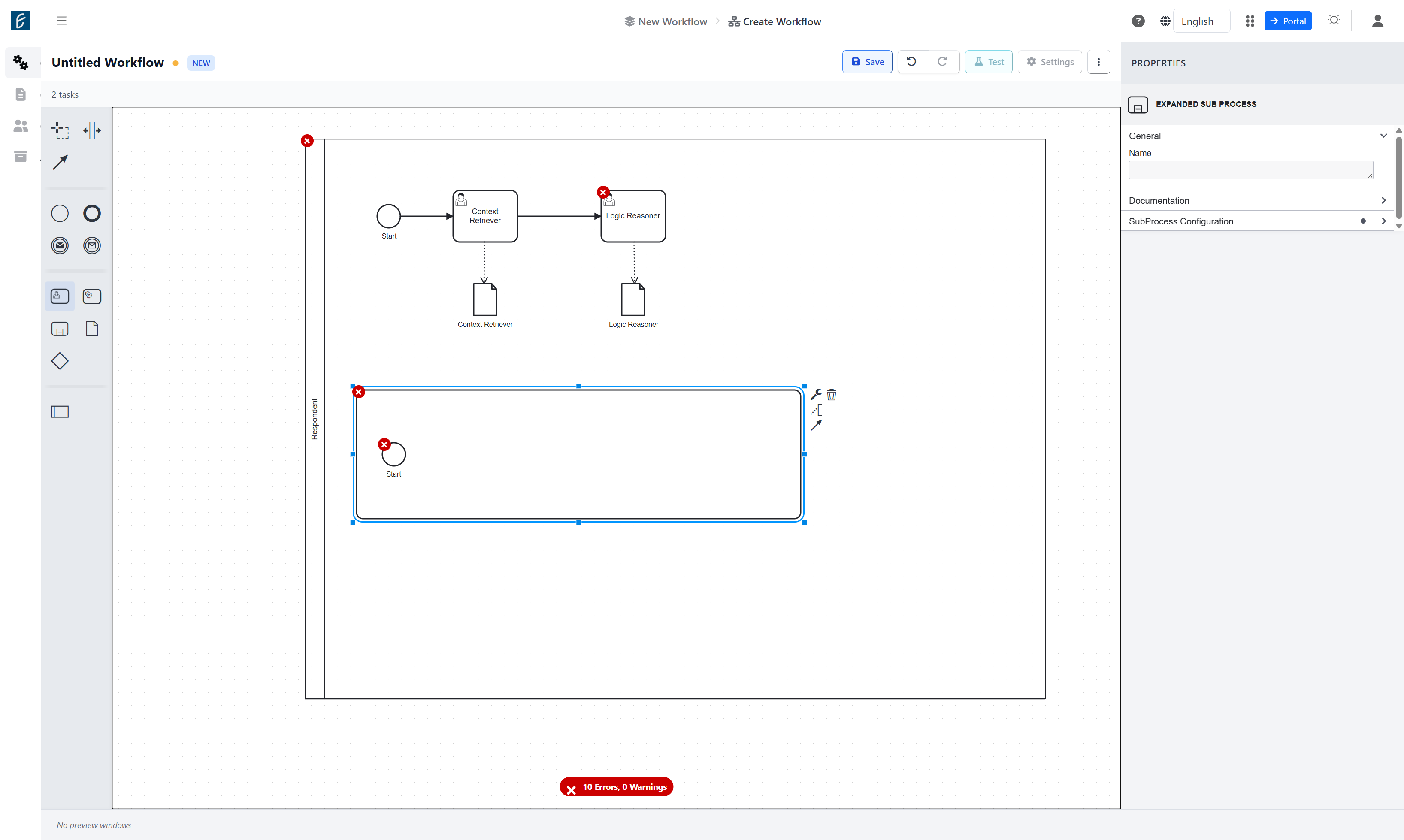The image size is (1404, 840).
Task: Select the user task palette item
Action: [x=60, y=296]
